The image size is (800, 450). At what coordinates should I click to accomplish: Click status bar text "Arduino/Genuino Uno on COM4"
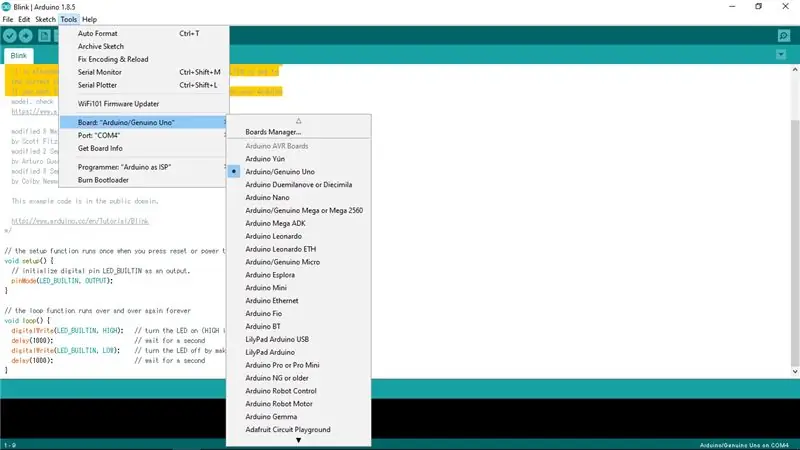click(x=744, y=445)
